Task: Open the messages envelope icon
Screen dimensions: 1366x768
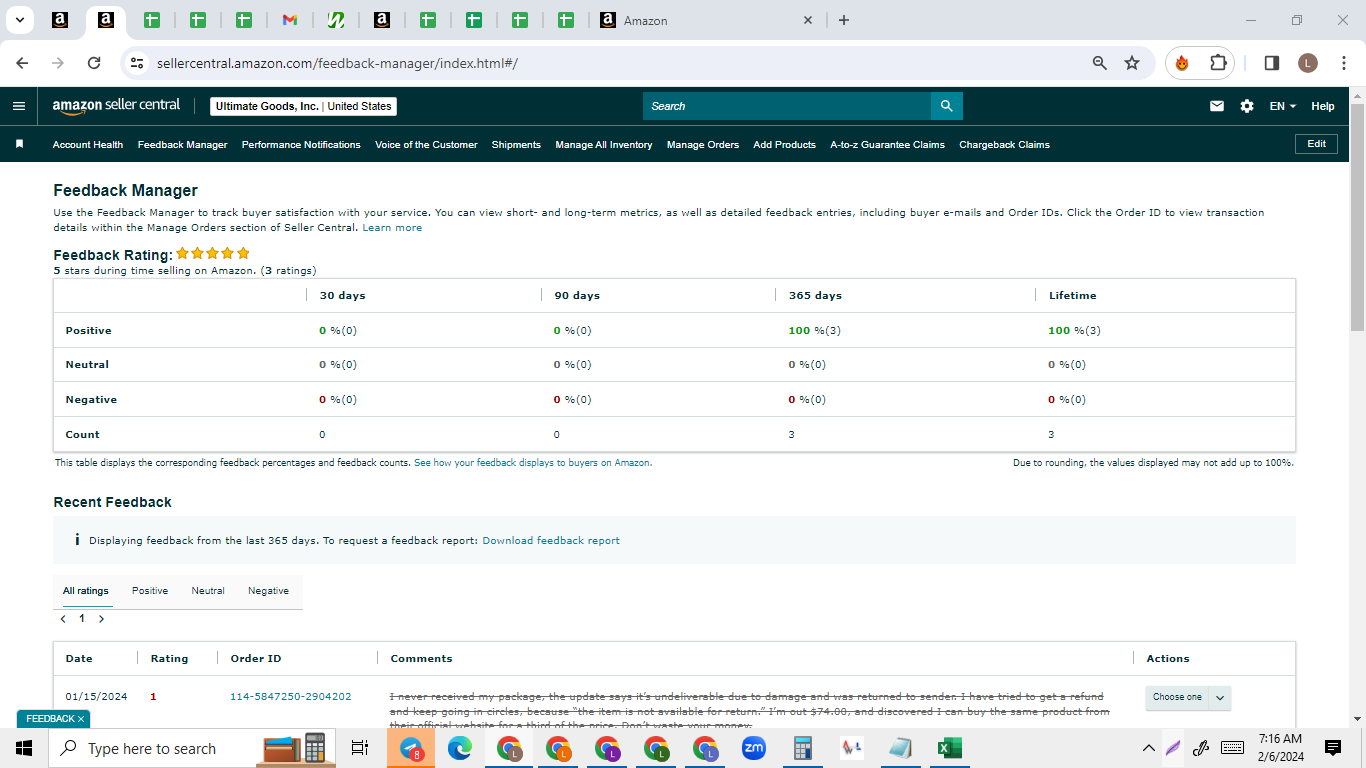Action: (x=1217, y=106)
